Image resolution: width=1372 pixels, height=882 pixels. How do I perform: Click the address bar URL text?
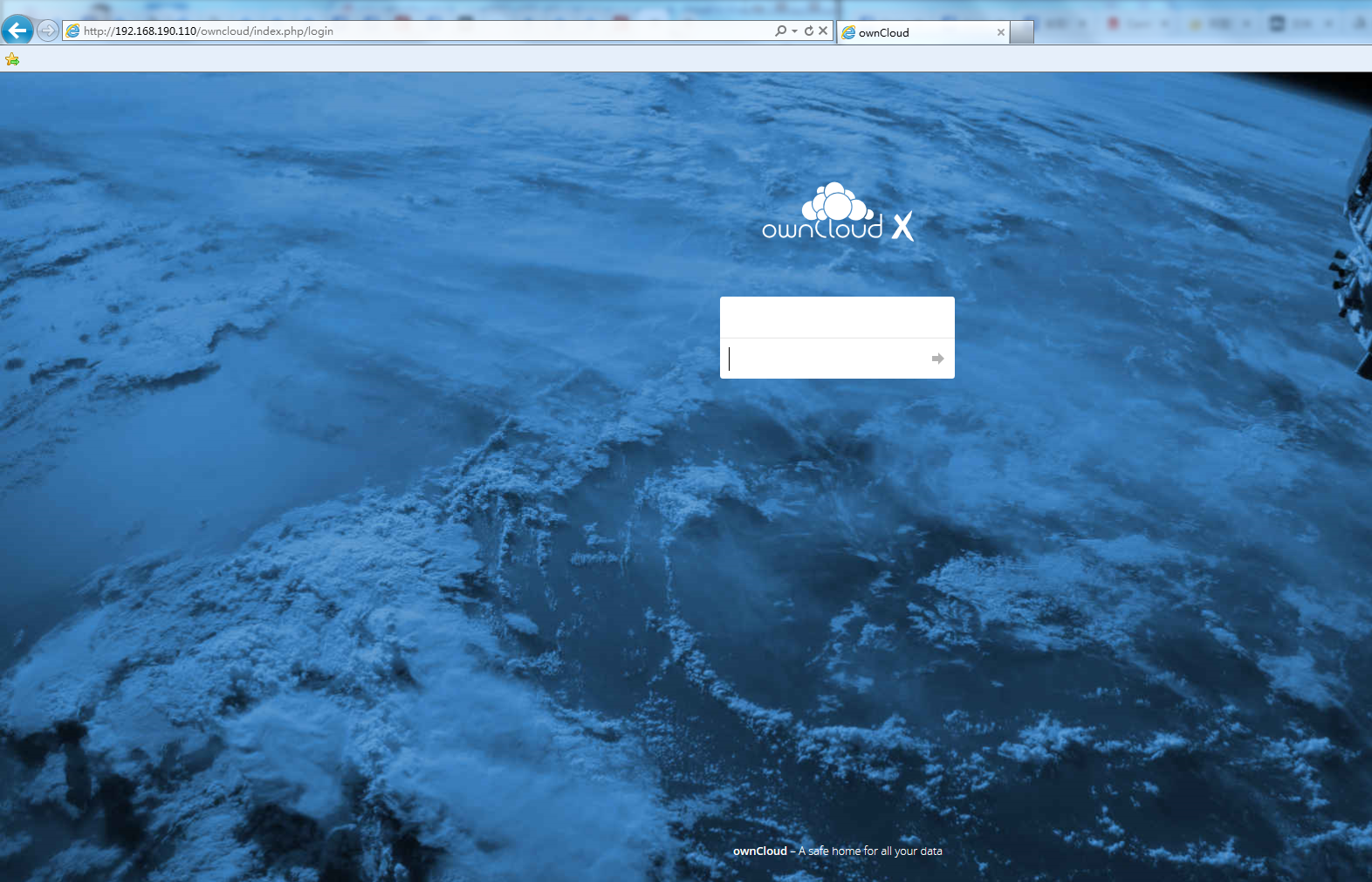(209, 31)
